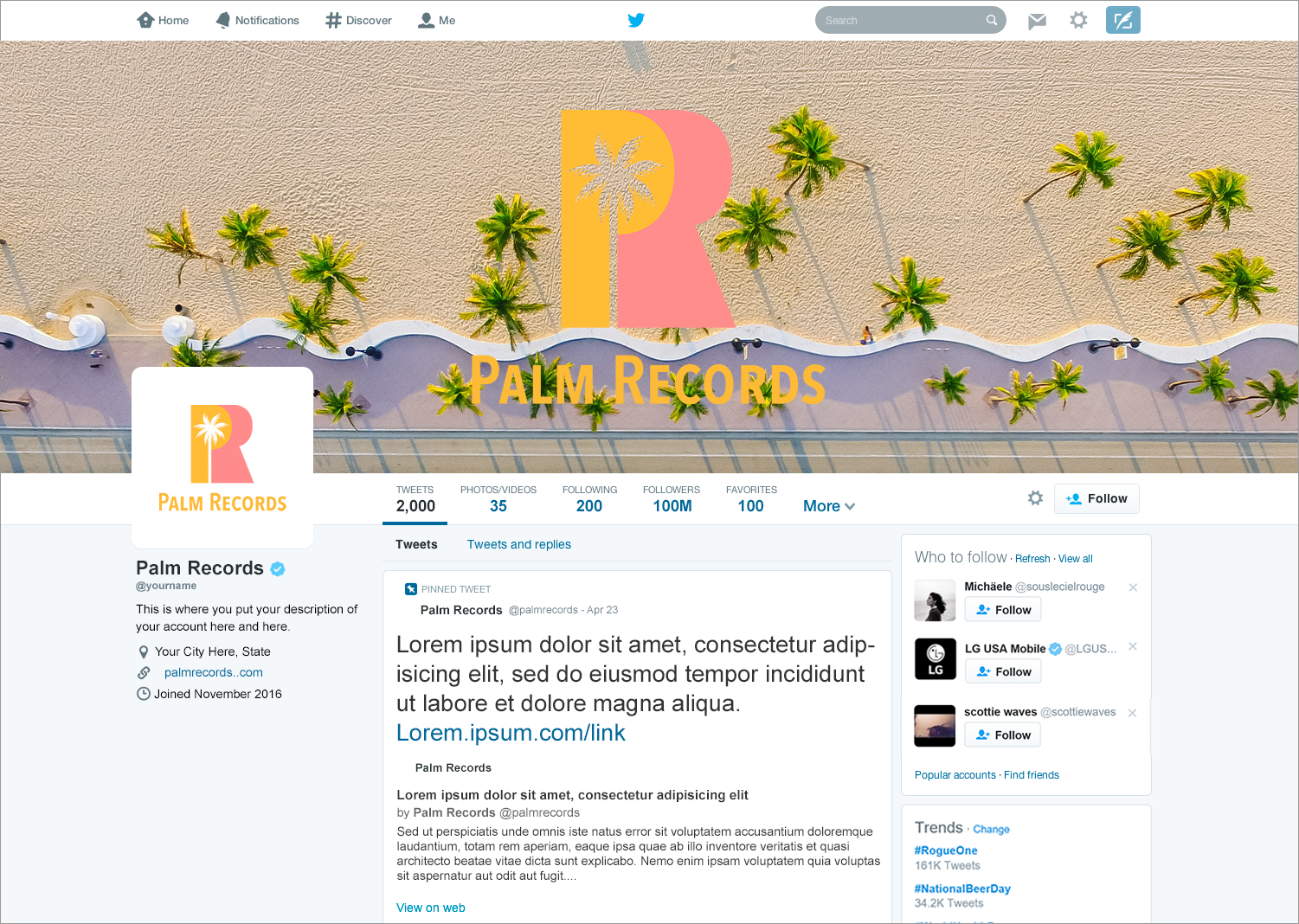Viewport: 1299px width, 924px height.
Task: Click the search magnifier icon
Action: coord(992,20)
